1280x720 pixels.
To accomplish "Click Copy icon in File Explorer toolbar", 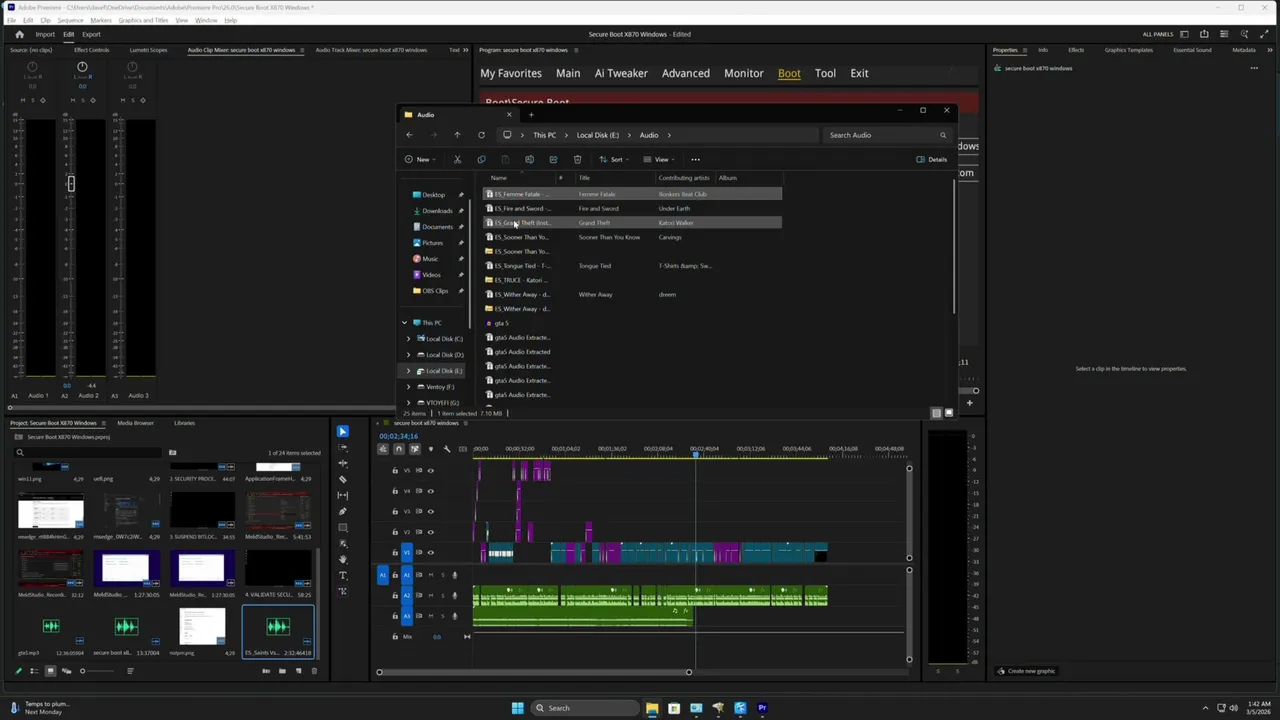I will coord(481,159).
